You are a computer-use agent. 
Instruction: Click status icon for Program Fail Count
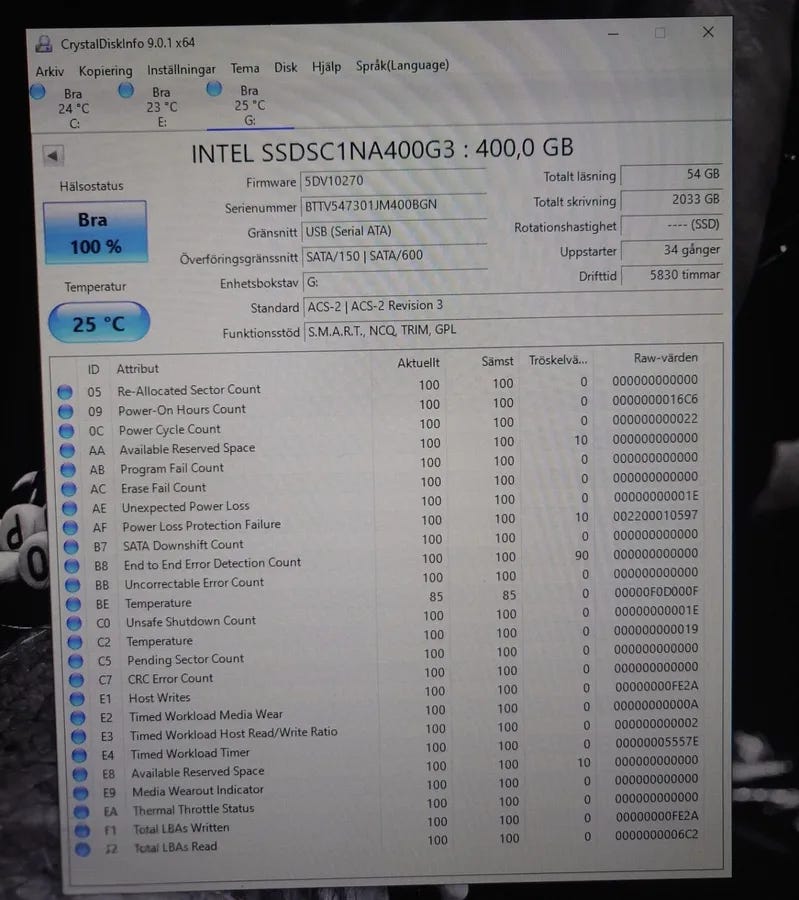(68, 470)
